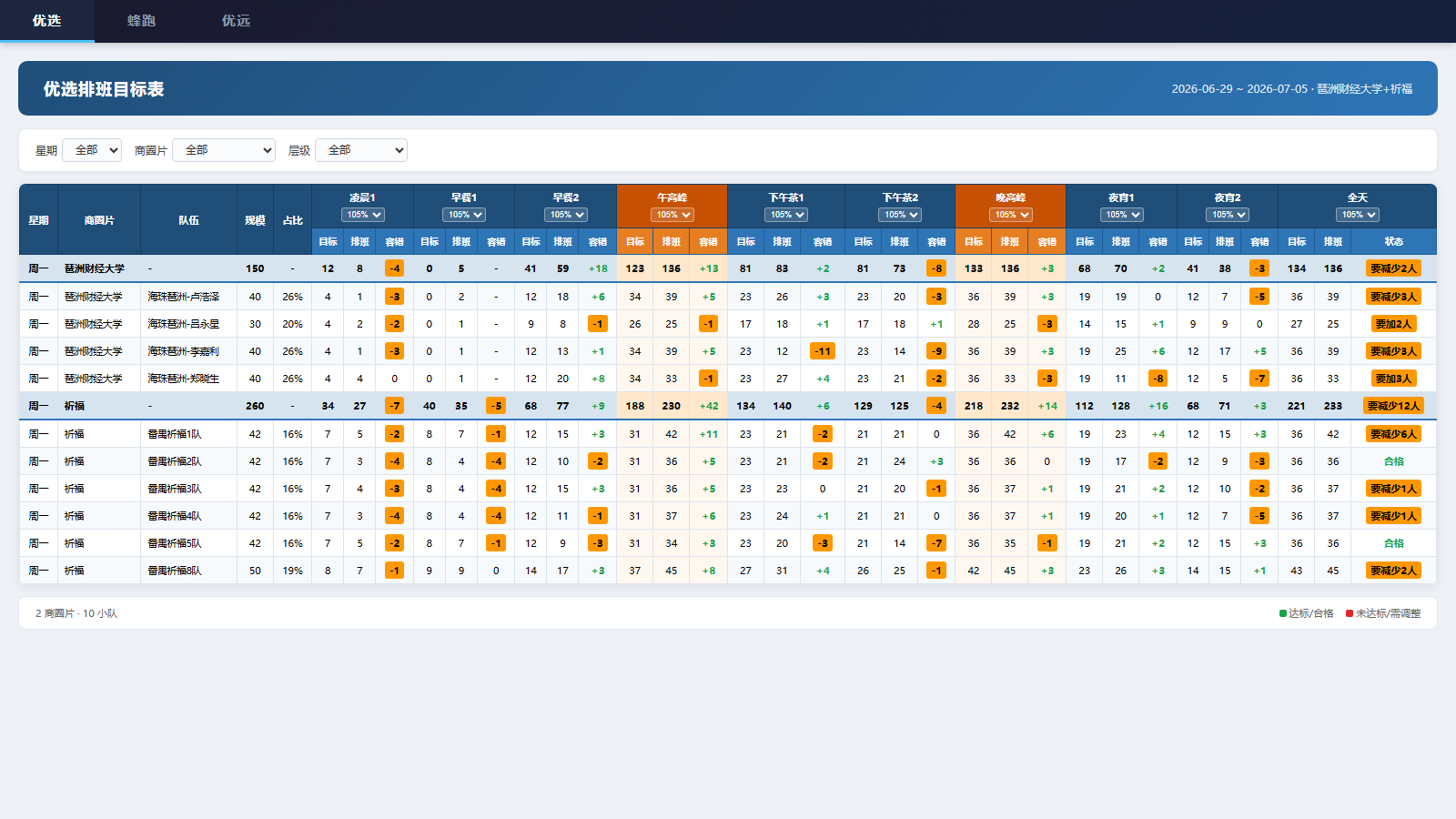Click team 番禺祈福5队

click(x=175, y=543)
